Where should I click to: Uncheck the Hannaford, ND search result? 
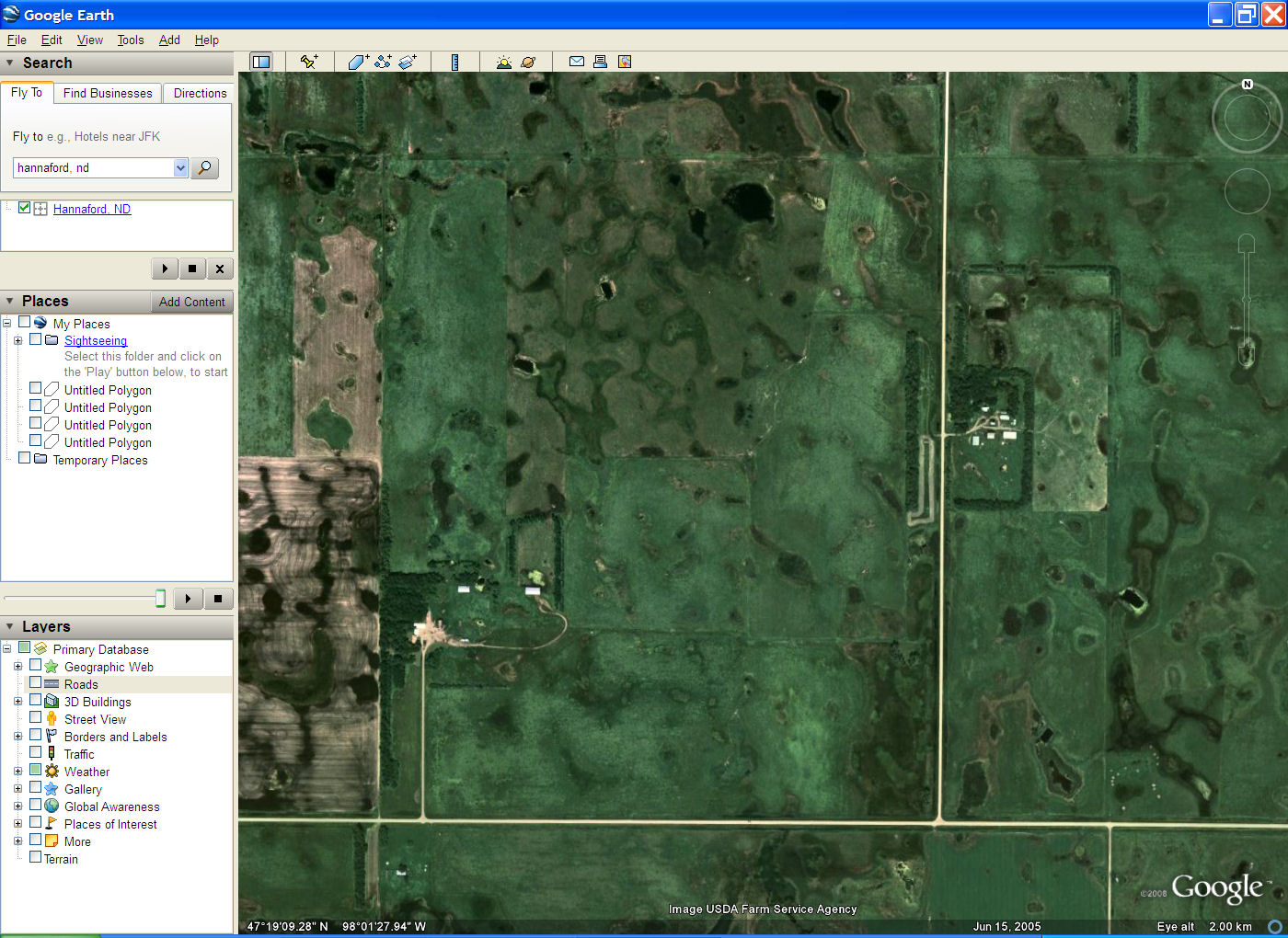coord(25,208)
